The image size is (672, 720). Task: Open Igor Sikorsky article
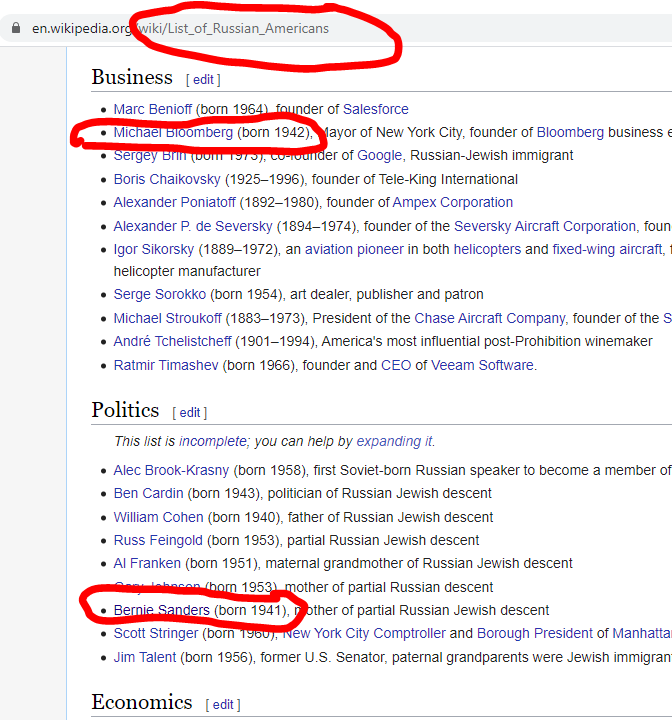153,249
